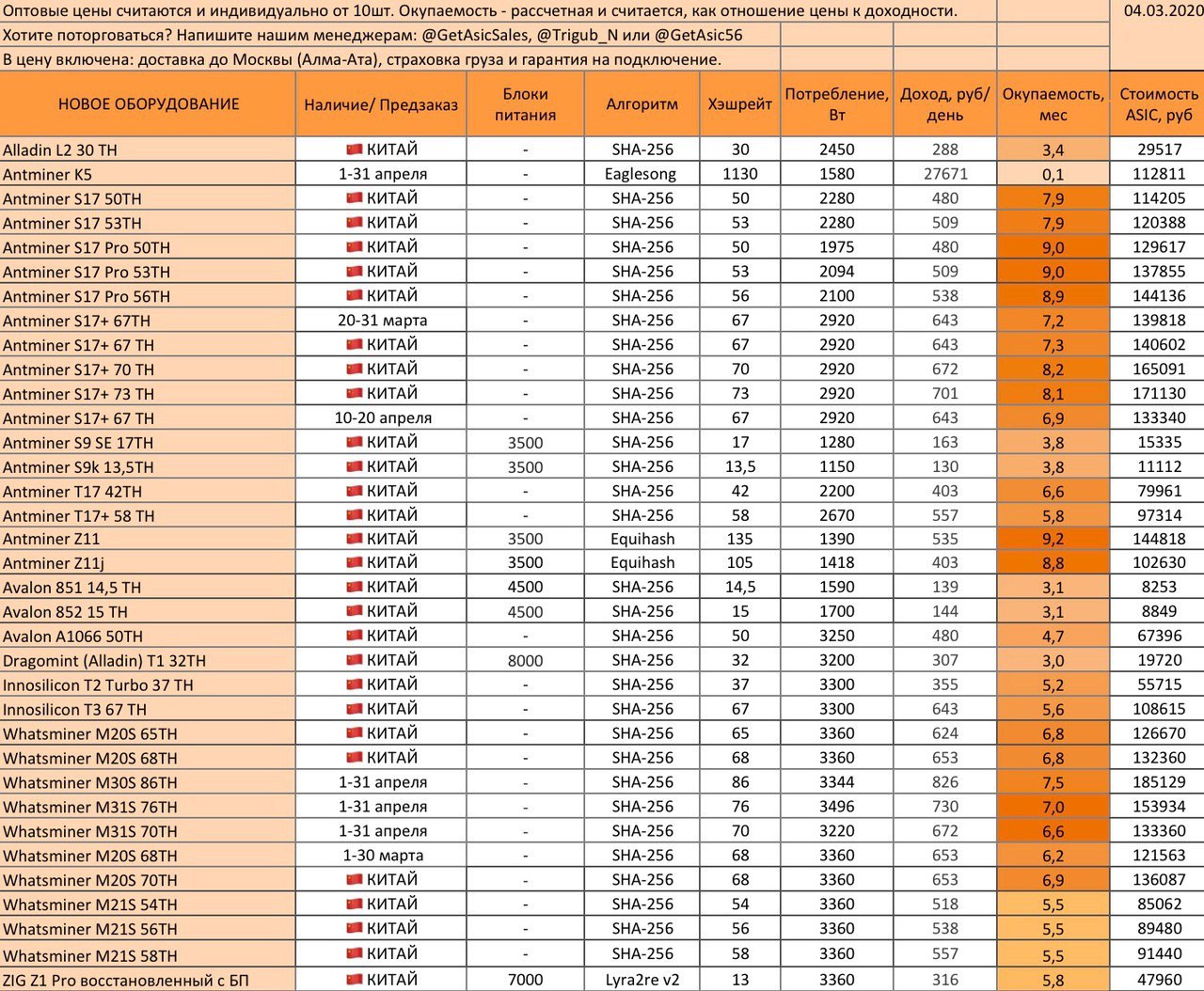Screen dimensions: 1204x991
Task: Select the price cell 47960
Action: click(1158, 980)
